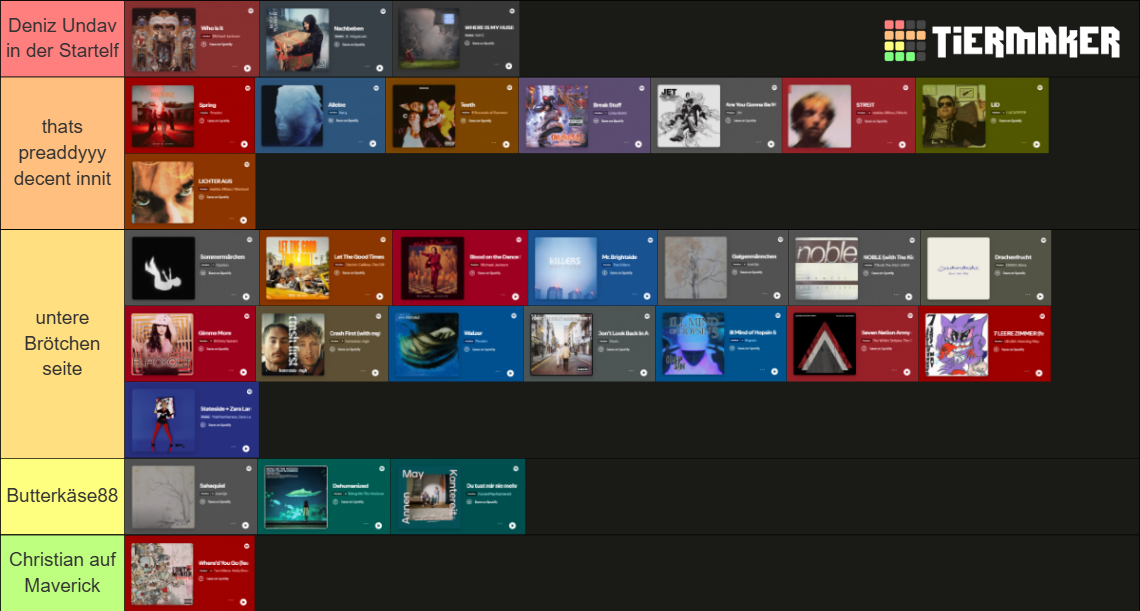Click the Walzer song title

473,333
